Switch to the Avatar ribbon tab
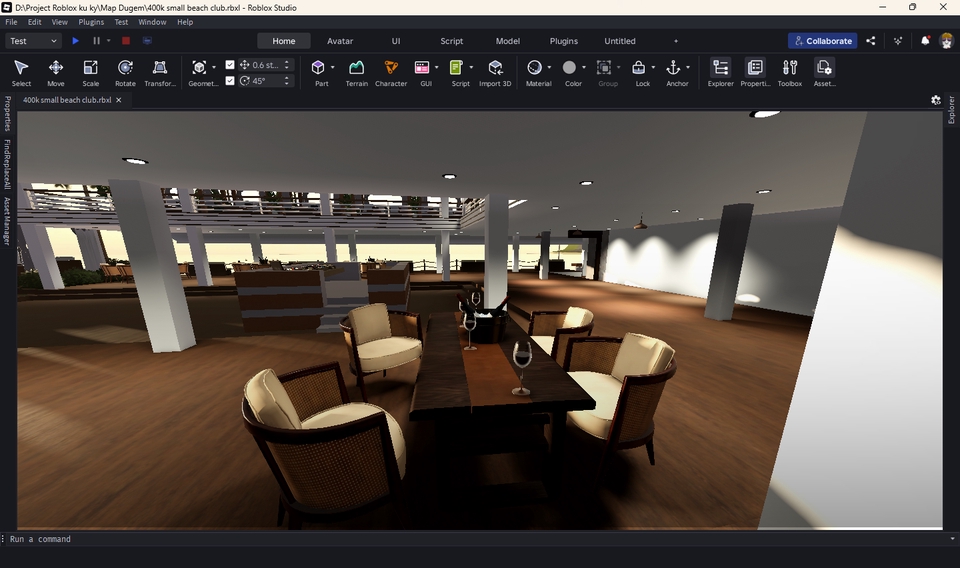960x568 pixels. pos(340,41)
